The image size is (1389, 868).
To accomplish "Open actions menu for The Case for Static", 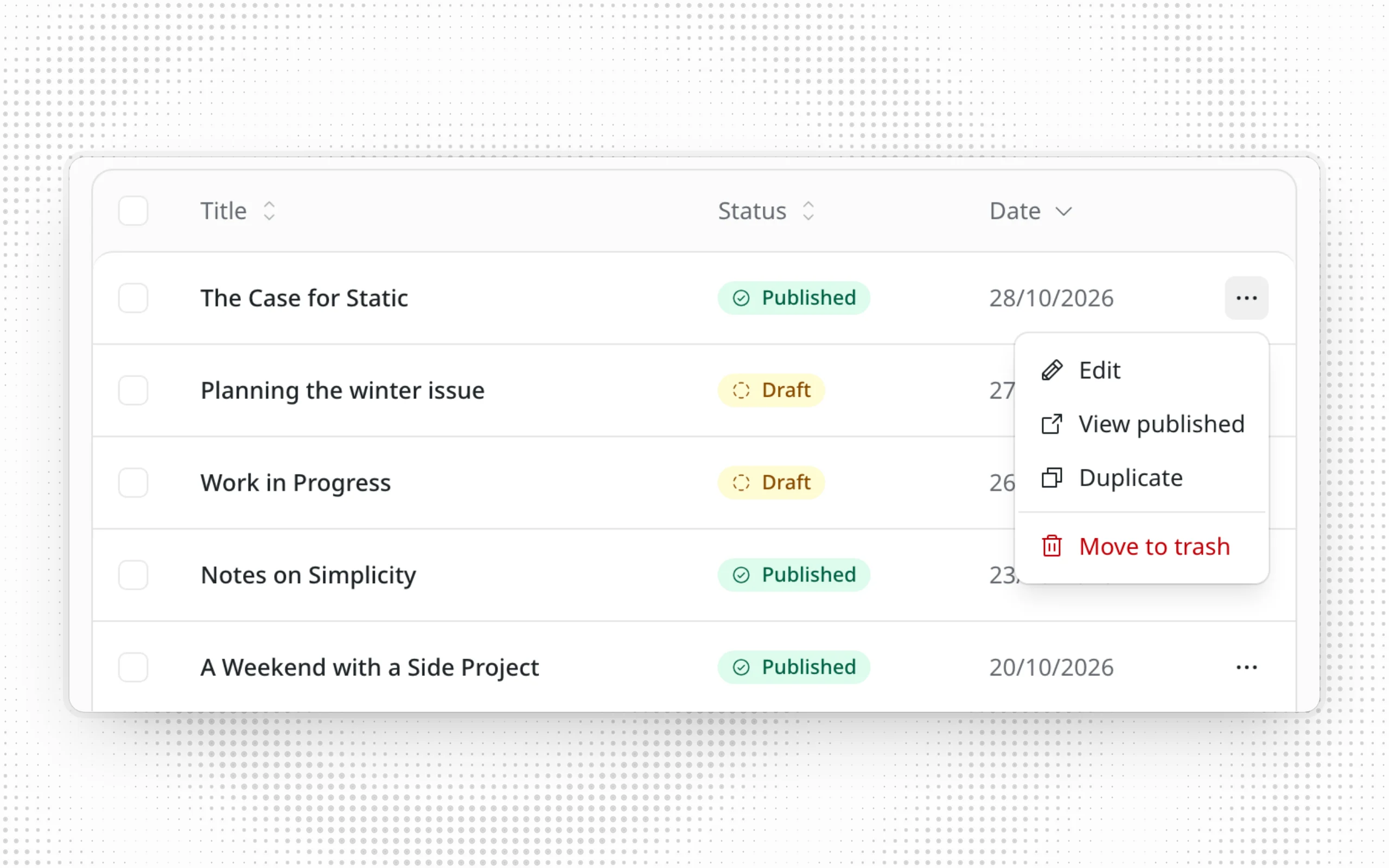I will pyautogui.click(x=1246, y=298).
